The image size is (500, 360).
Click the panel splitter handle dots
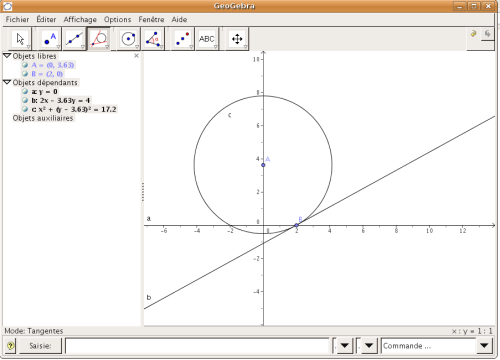pyautogui.click(x=143, y=192)
